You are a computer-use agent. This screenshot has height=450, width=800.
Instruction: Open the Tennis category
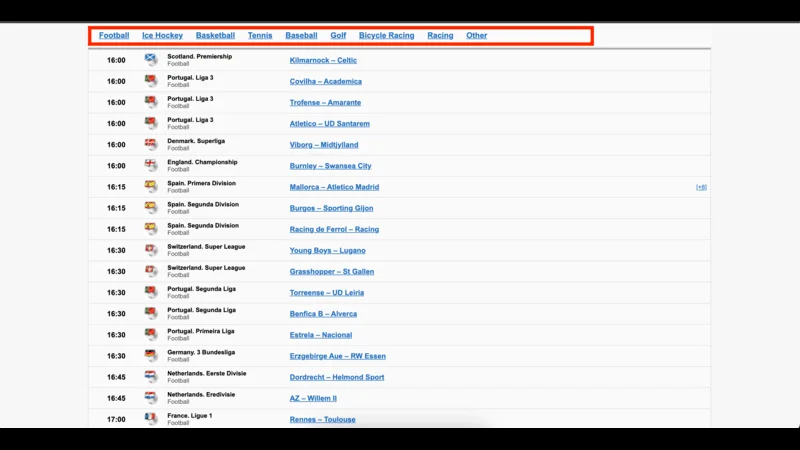(x=260, y=36)
